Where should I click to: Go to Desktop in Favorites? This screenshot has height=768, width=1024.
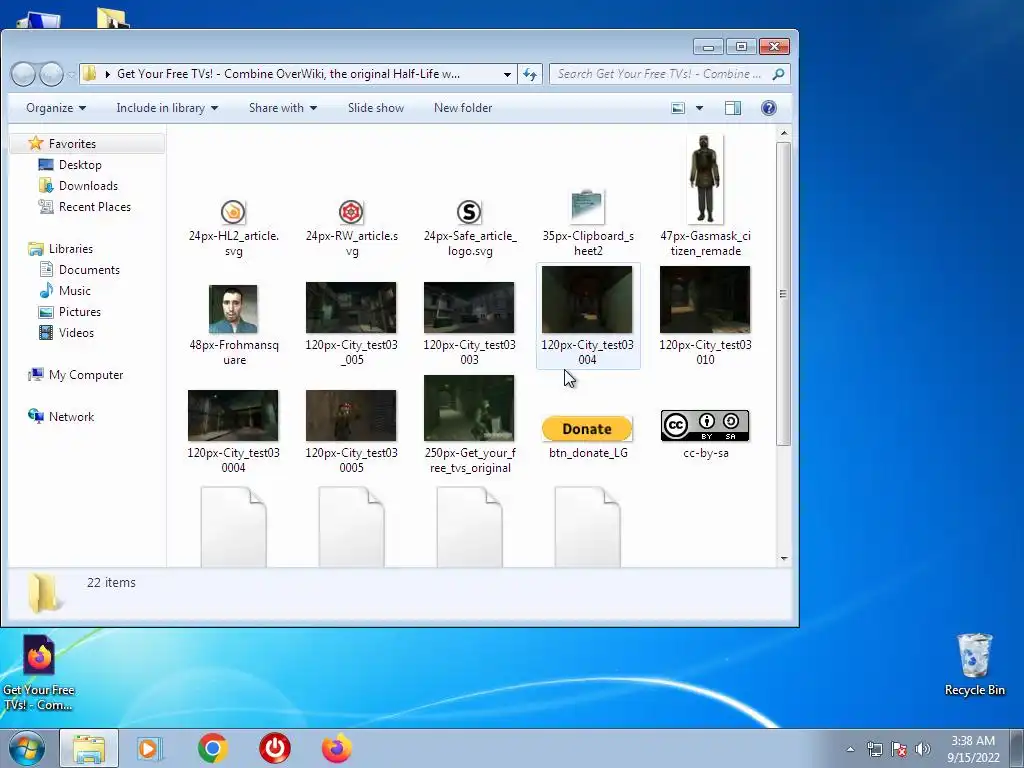pos(80,165)
